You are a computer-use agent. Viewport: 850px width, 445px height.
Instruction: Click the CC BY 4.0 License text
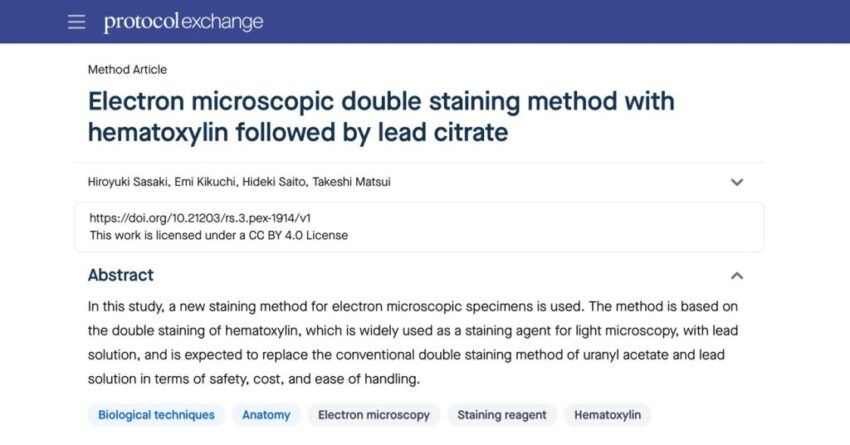click(x=298, y=235)
